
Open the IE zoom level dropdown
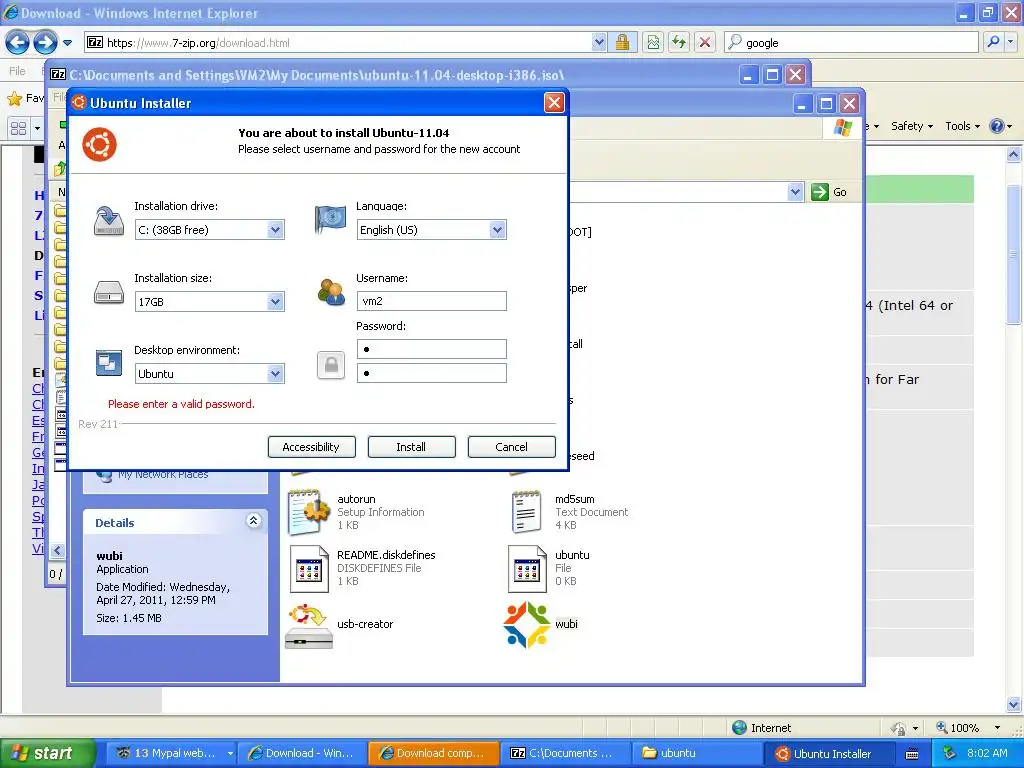[997, 728]
